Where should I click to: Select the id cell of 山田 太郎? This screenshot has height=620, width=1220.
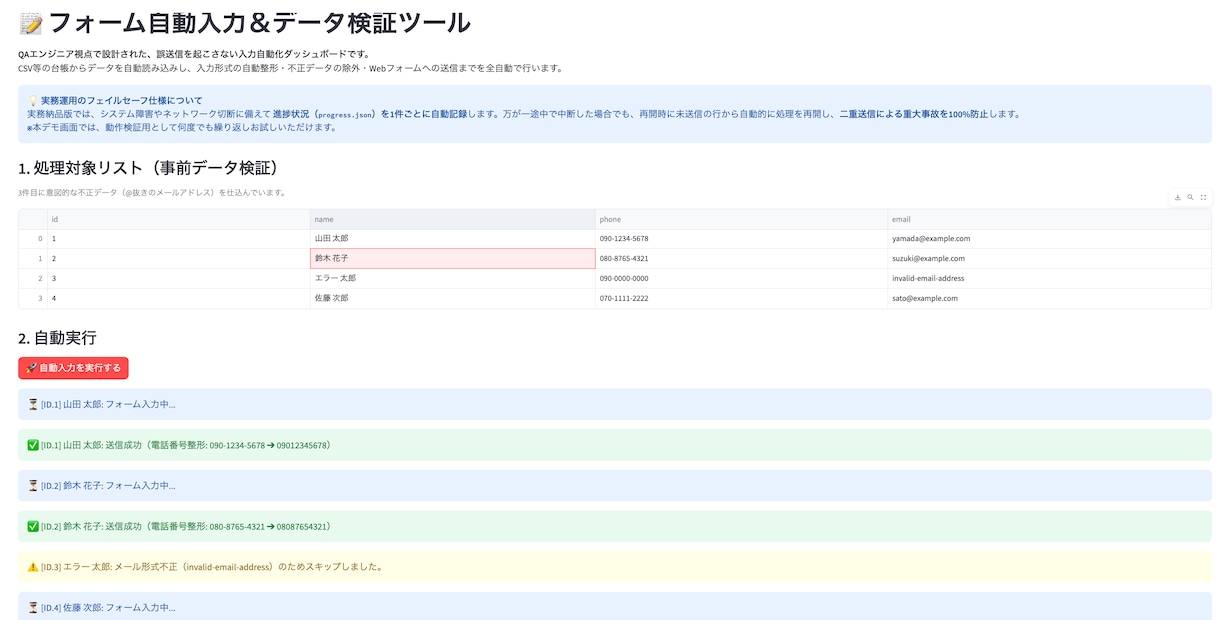coord(179,239)
